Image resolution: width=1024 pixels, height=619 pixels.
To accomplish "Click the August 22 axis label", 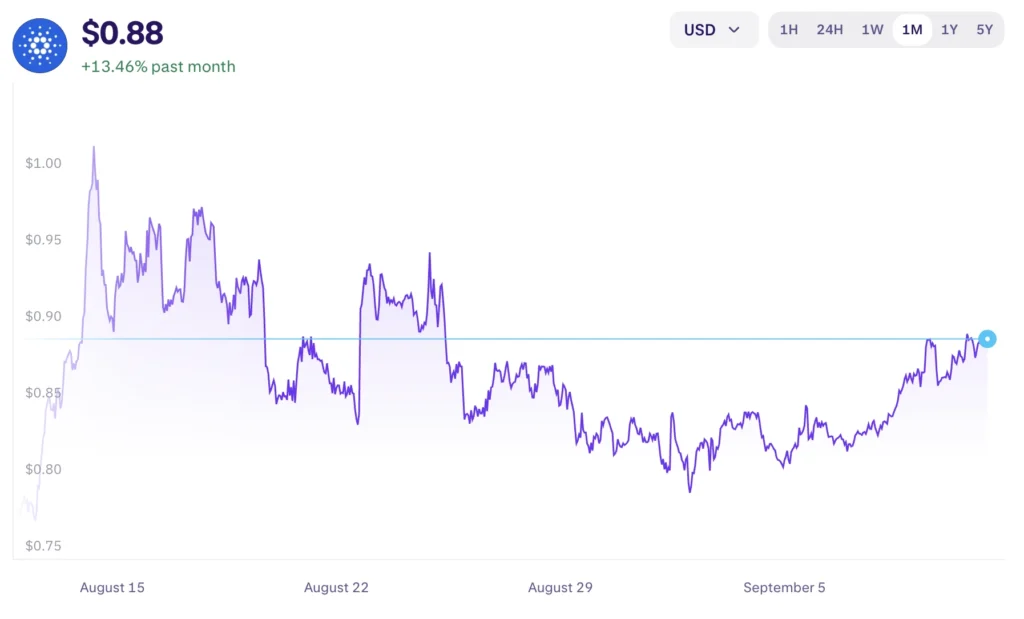I will point(336,588).
